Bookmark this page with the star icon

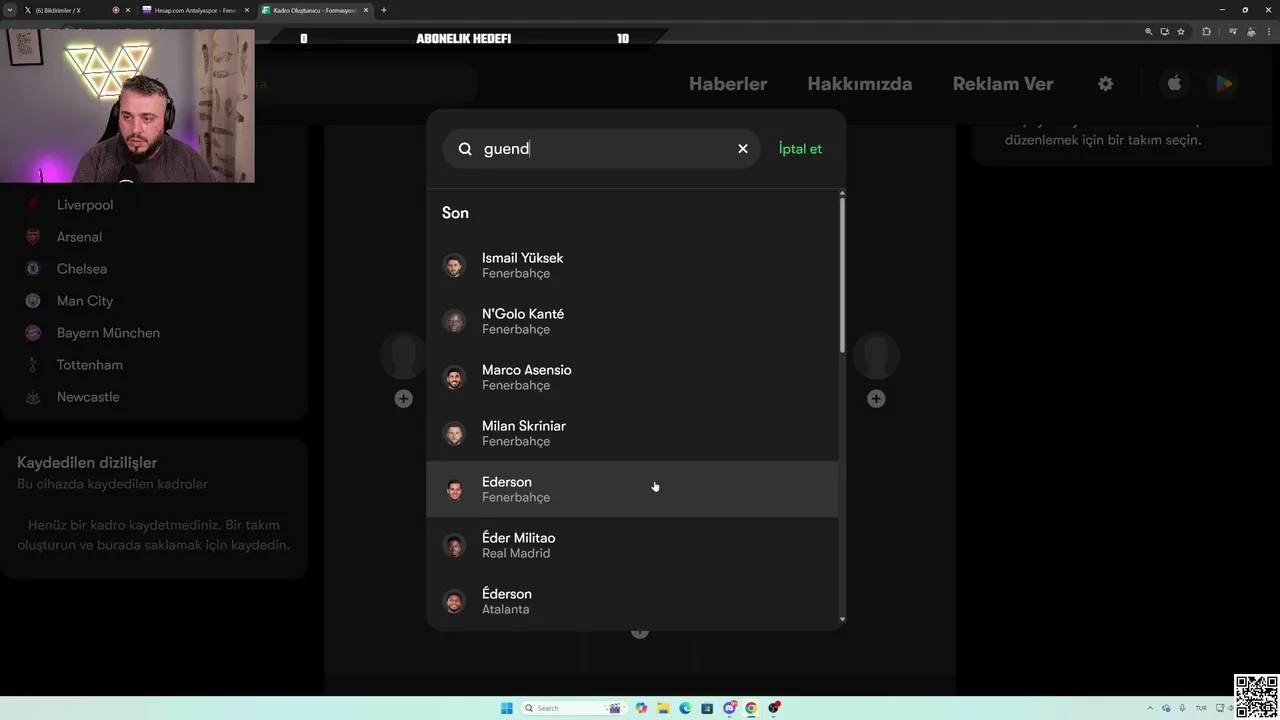(1181, 32)
